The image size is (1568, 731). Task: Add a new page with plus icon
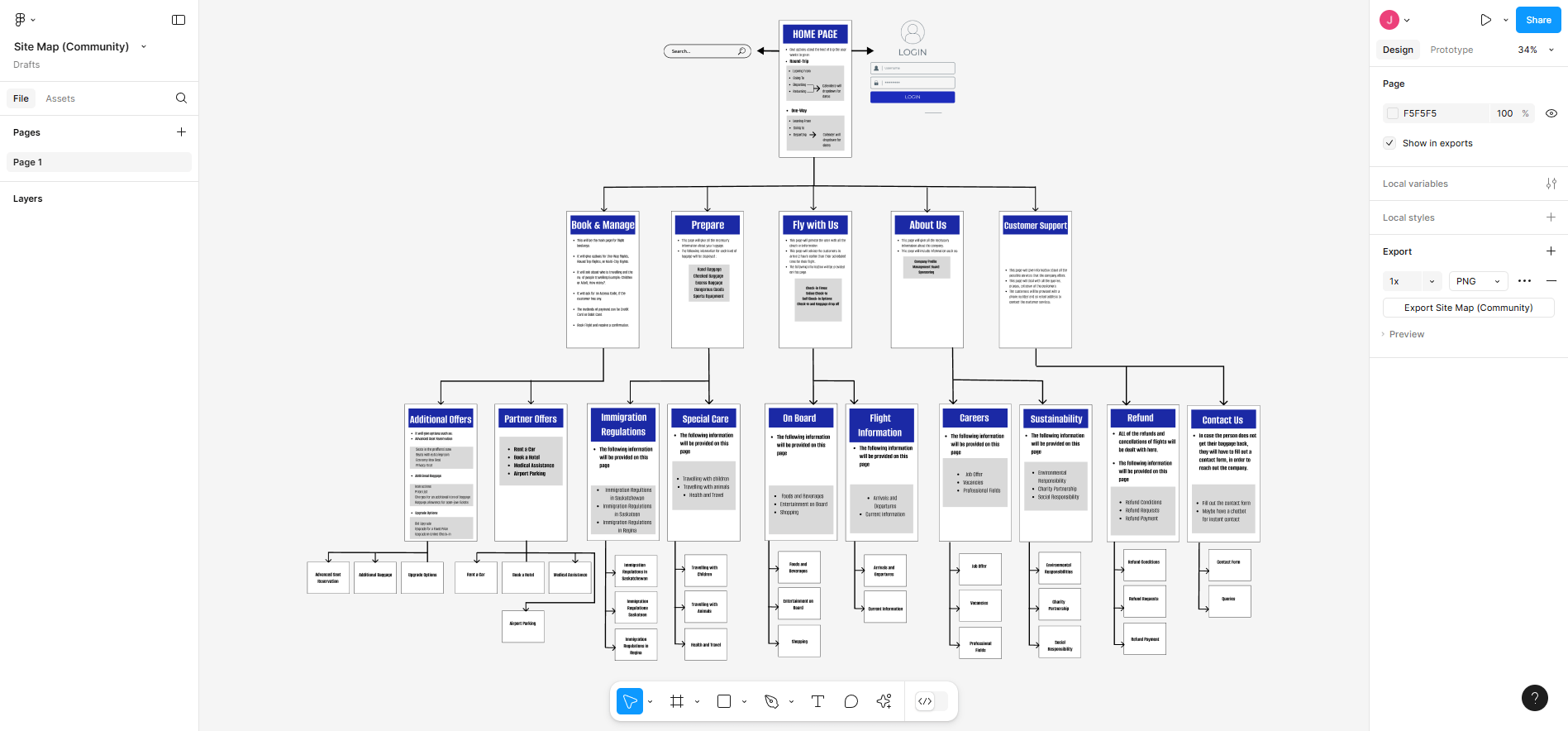click(181, 132)
